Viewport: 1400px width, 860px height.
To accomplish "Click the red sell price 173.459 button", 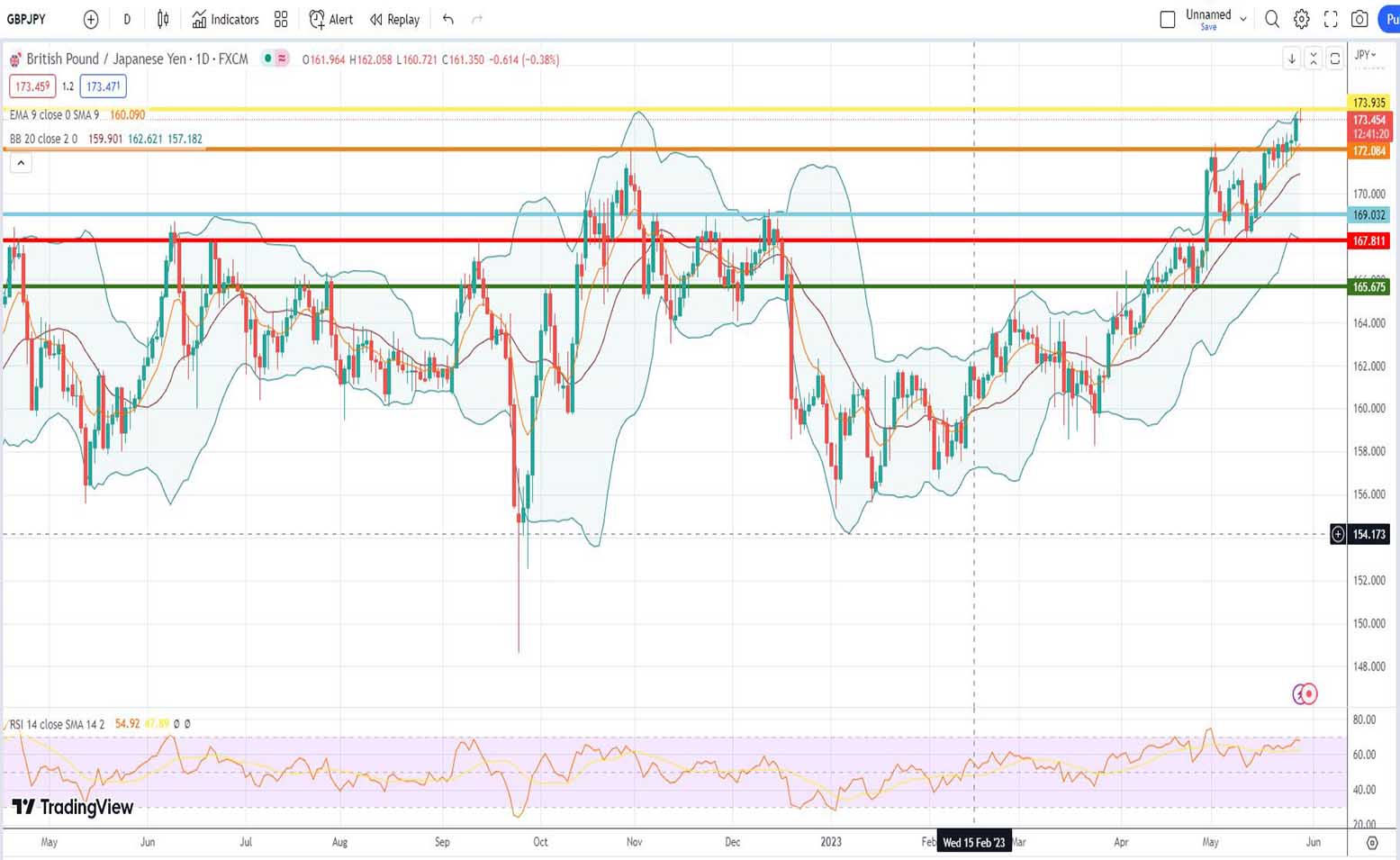I will [32, 86].
